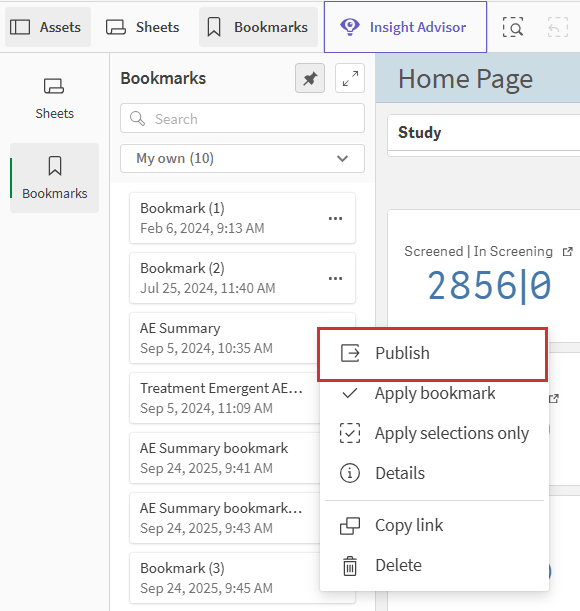Image resolution: width=580 pixels, height=611 pixels.
Task: Open more options for Bookmark (1)
Action: pyautogui.click(x=335, y=218)
